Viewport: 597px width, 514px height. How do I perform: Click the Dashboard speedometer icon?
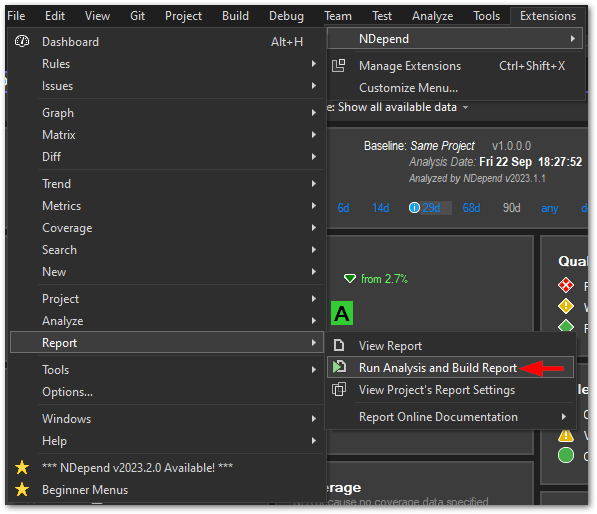(22, 41)
